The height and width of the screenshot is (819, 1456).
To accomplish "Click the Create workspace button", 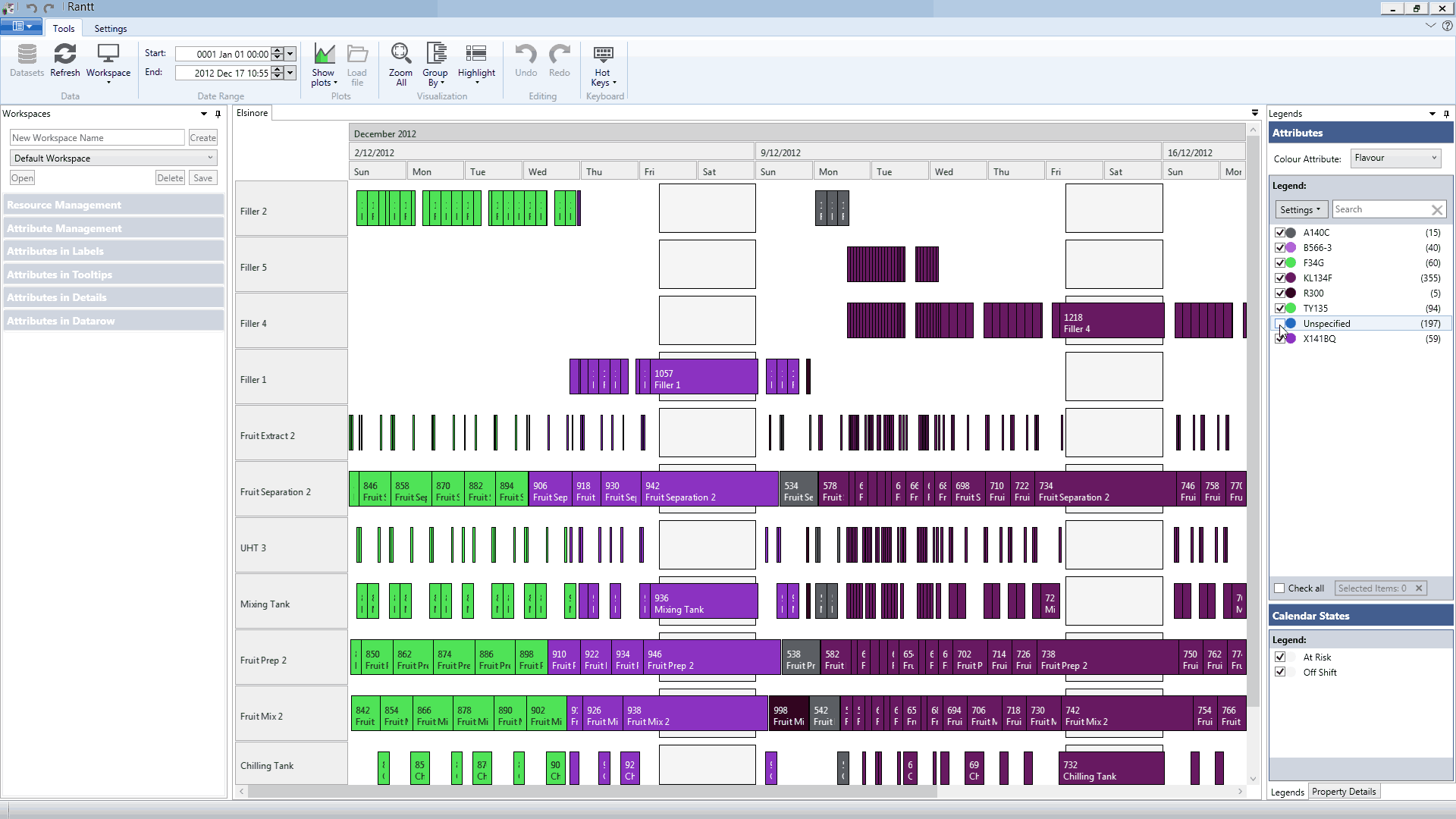I will click(202, 138).
